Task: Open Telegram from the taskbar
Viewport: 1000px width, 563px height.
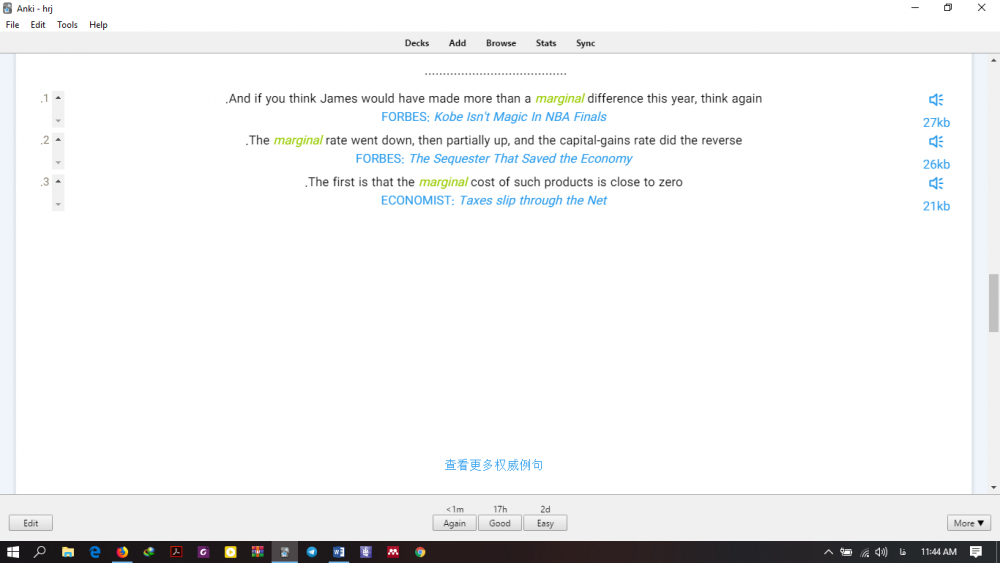Action: point(312,552)
